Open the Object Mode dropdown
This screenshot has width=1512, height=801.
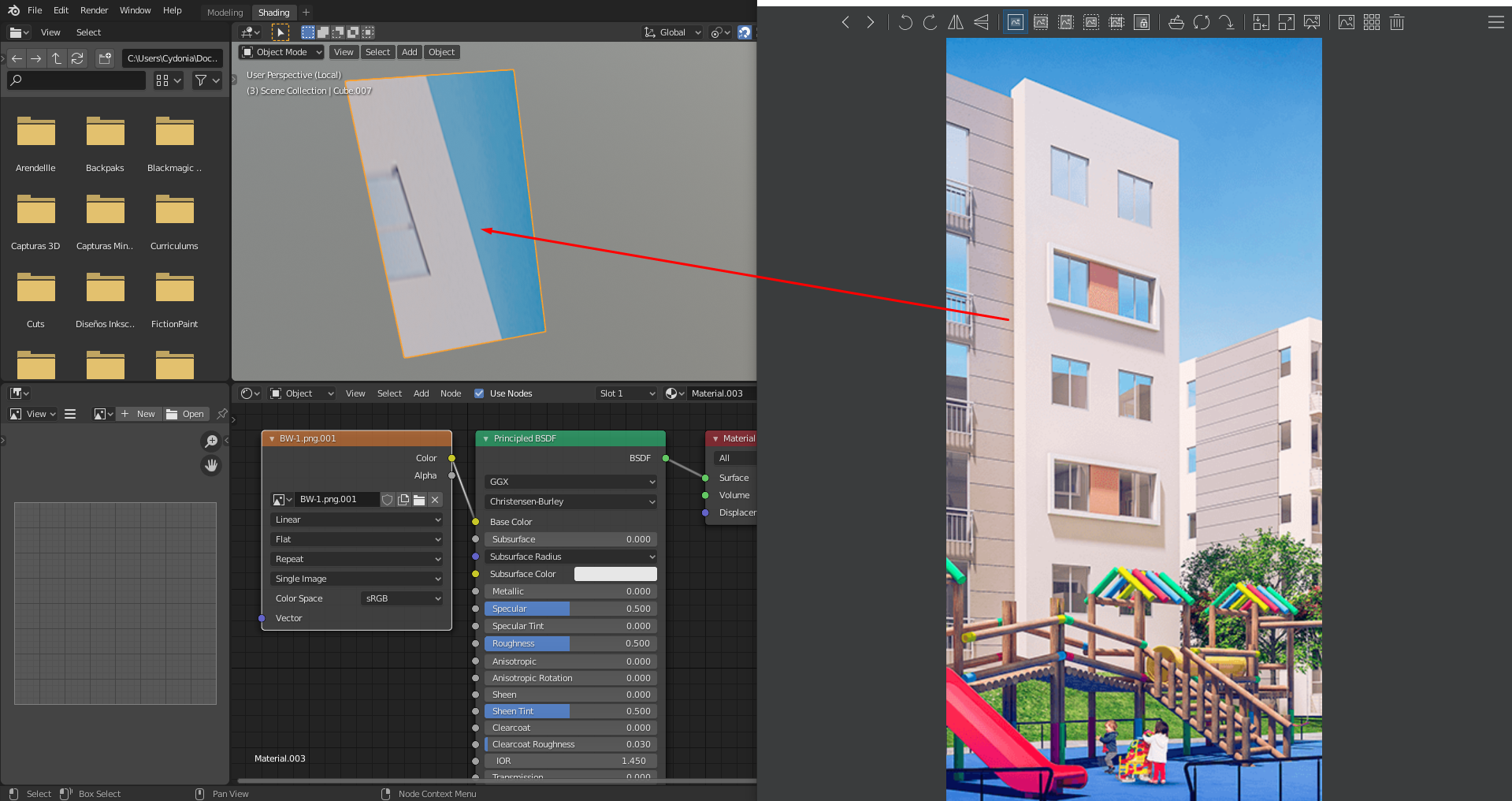coord(281,52)
